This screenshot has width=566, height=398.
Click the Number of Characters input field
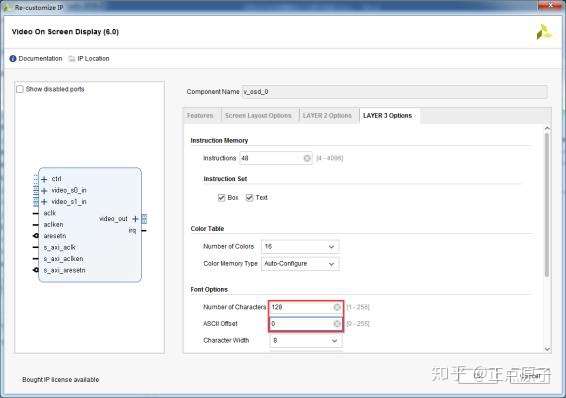[306, 307]
